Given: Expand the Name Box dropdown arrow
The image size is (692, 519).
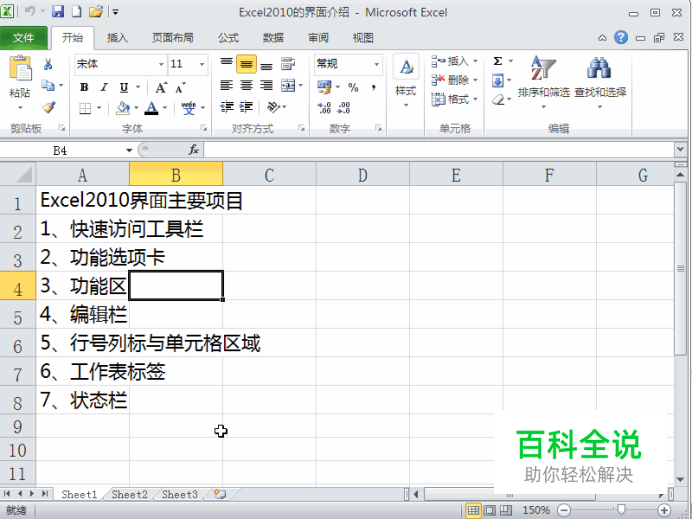Looking at the screenshot, I should 129,150.
